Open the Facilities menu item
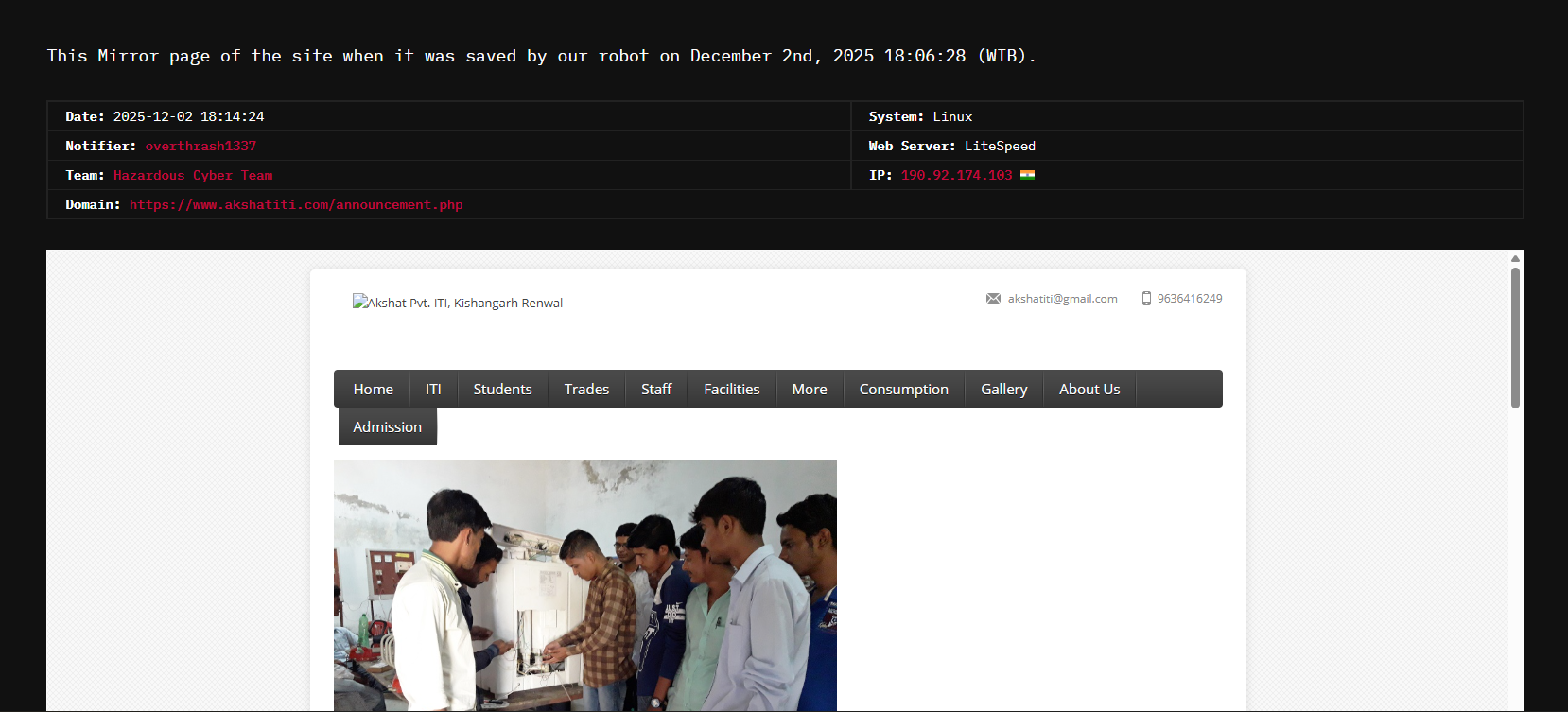 731,389
